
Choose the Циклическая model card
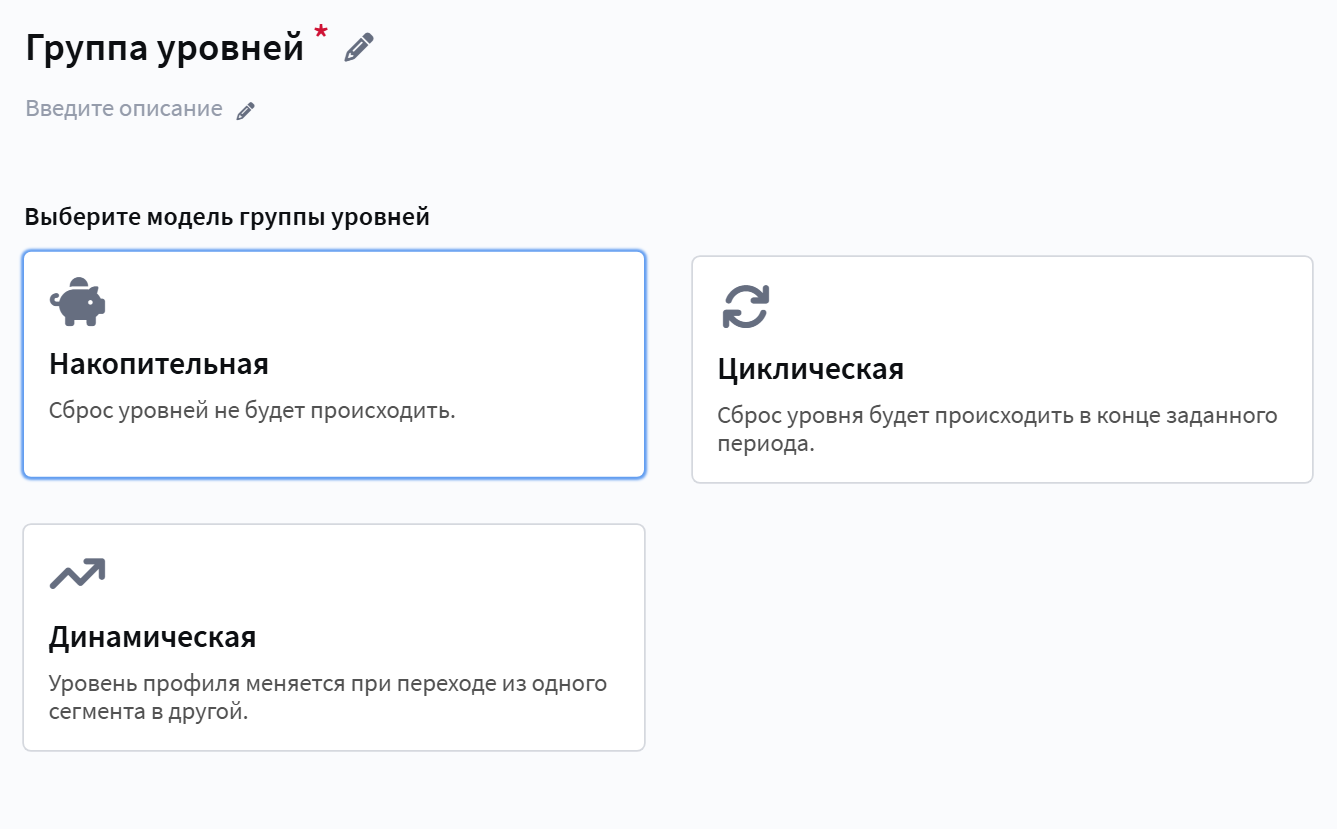pyautogui.click(x=1002, y=369)
